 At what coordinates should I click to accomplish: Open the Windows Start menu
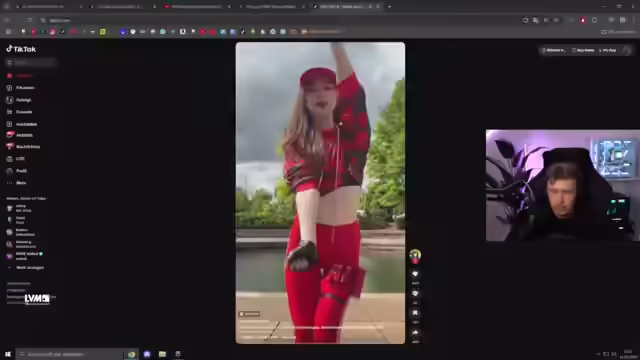tap(8, 354)
